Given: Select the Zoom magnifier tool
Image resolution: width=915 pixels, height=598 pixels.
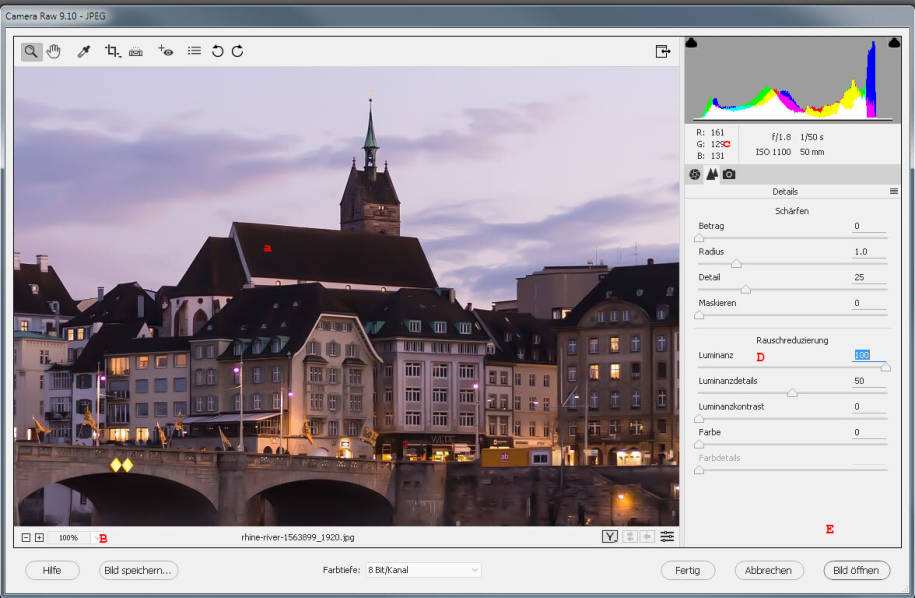Looking at the screenshot, I should [32, 51].
